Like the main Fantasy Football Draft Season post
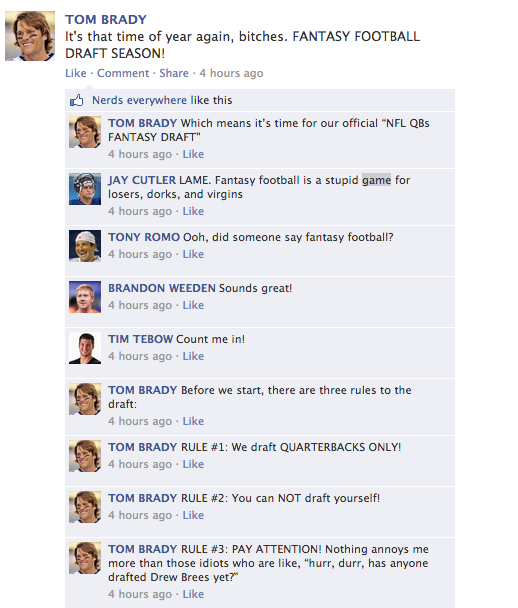This screenshot has height=608, width=518. click(x=76, y=73)
